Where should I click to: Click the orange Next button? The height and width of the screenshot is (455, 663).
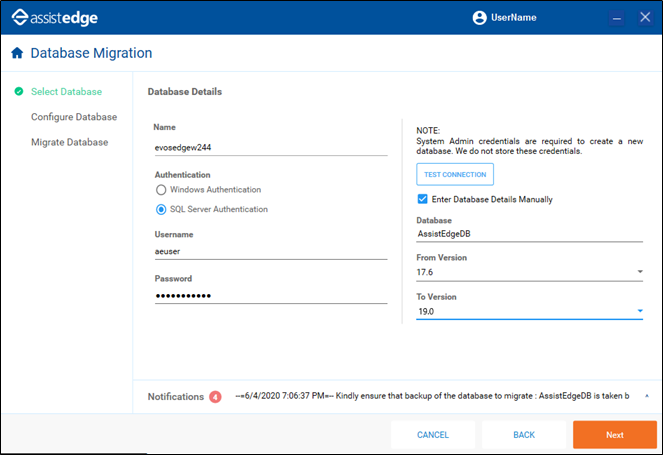[x=615, y=435]
